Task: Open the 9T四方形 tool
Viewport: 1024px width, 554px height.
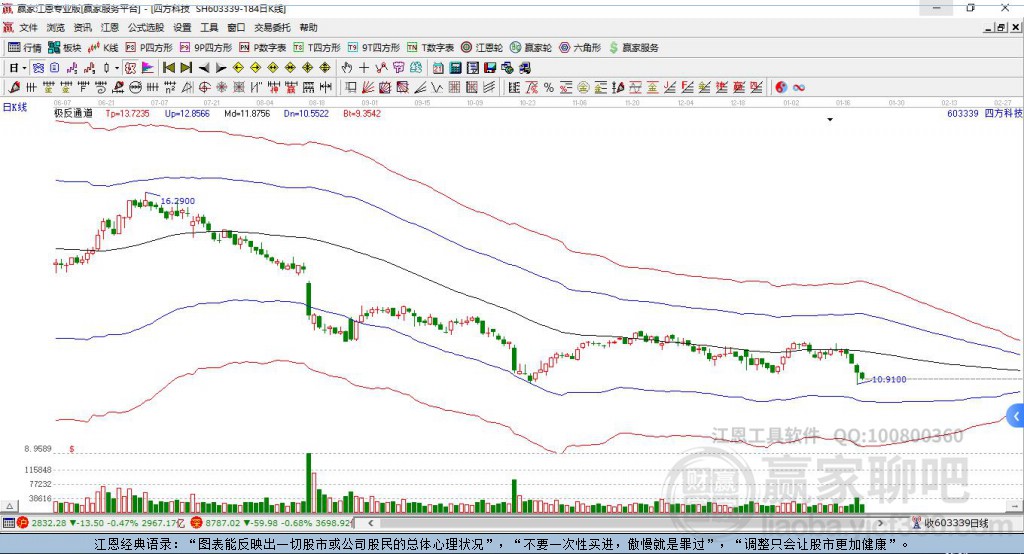Action: [374, 48]
